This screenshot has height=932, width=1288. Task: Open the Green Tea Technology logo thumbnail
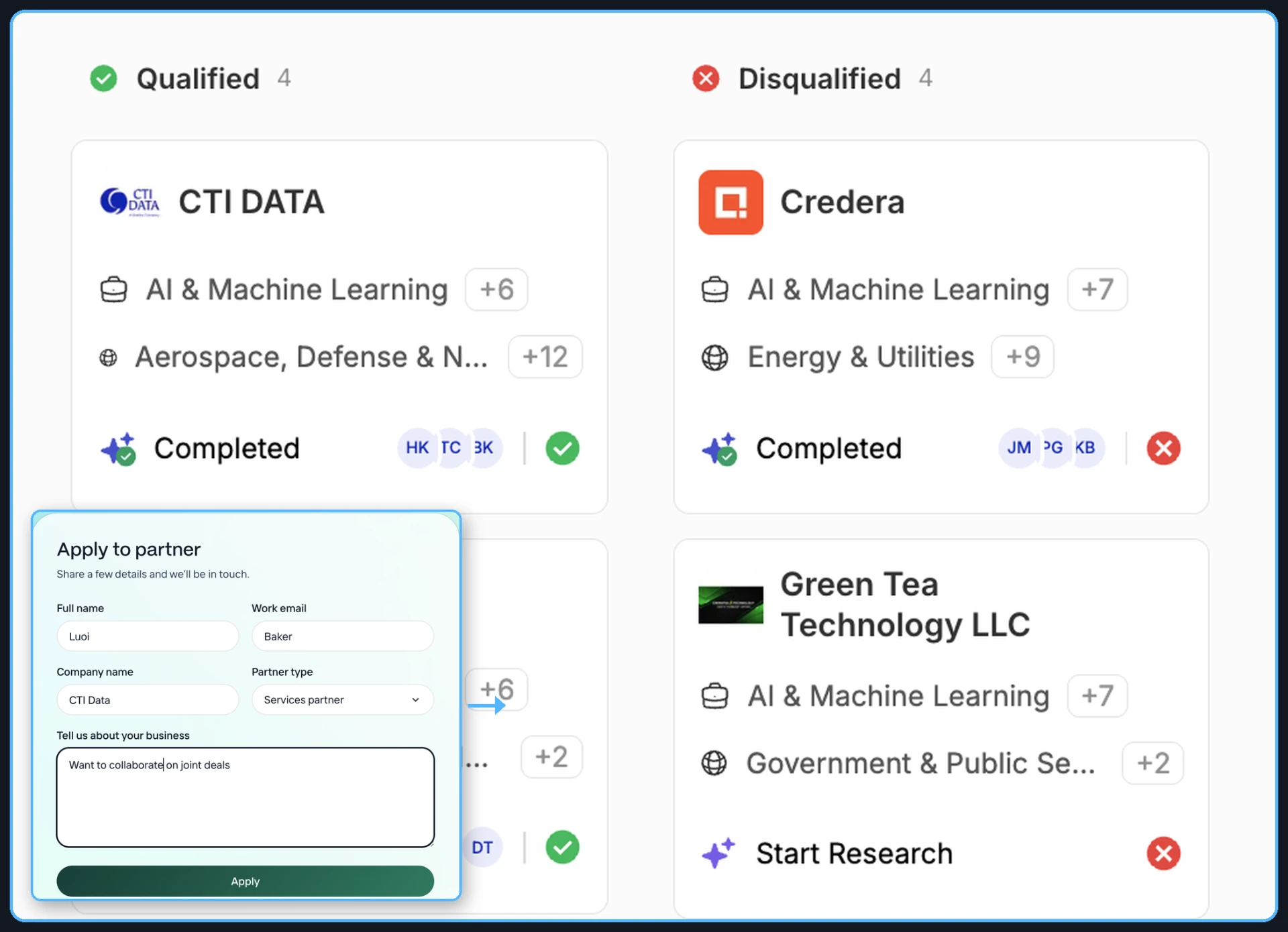[x=731, y=605]
